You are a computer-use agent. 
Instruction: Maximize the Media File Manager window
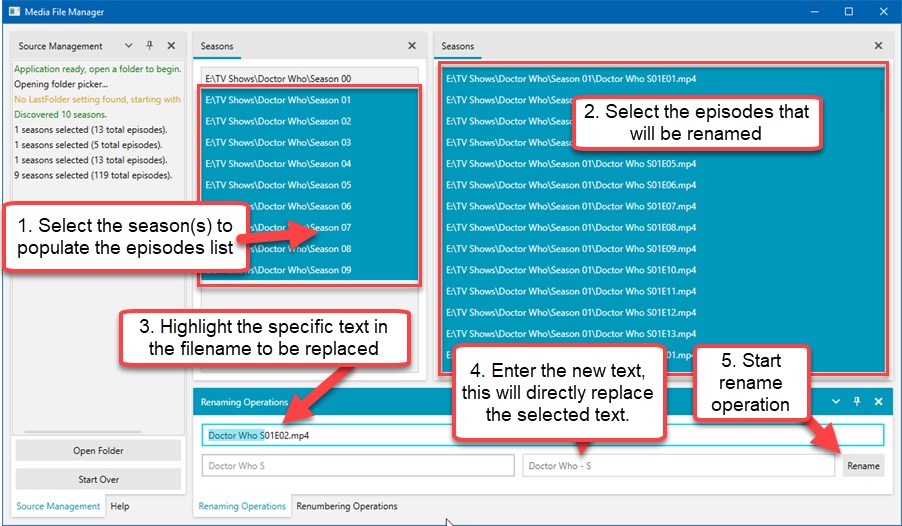pos(849,12)
